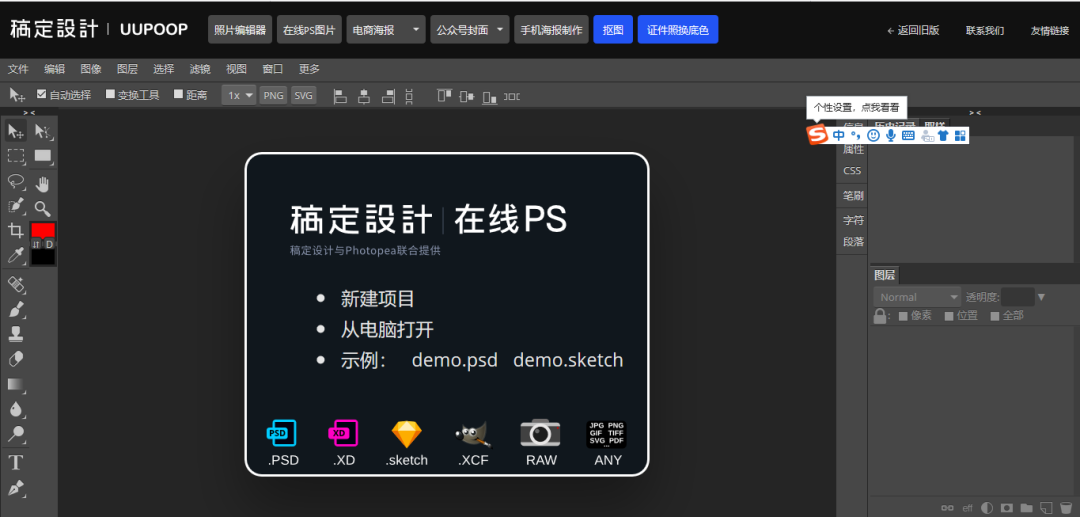
Task: Open the 透明度 opacity arrow dropdown
Action: click(x=1041, y=297)
